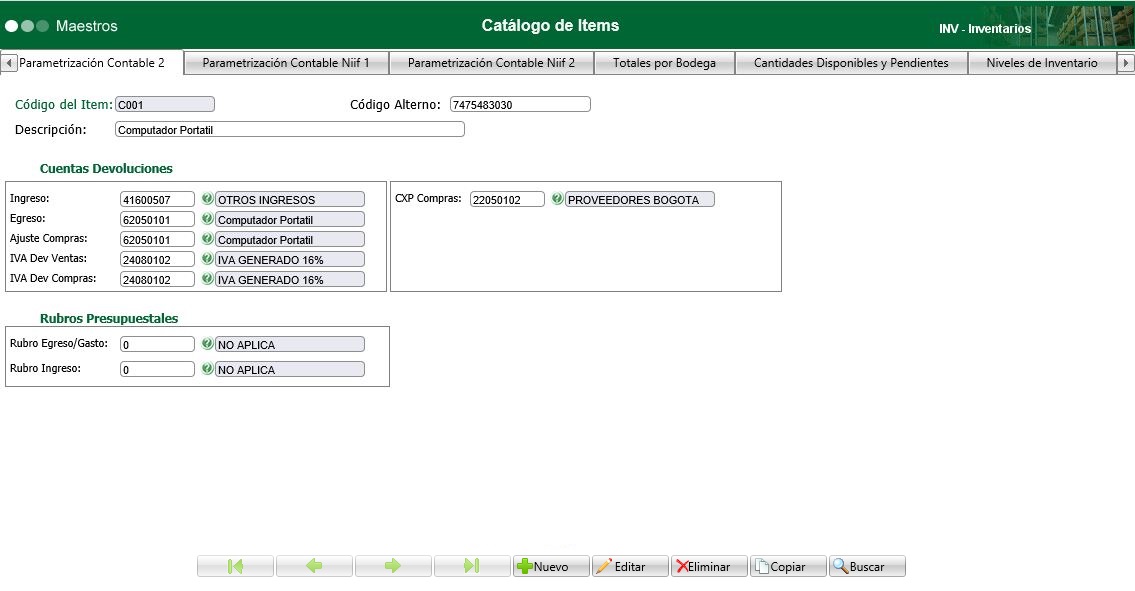Switch to Parametrización Contable Niif 1 tab

[x=286, y=63]
